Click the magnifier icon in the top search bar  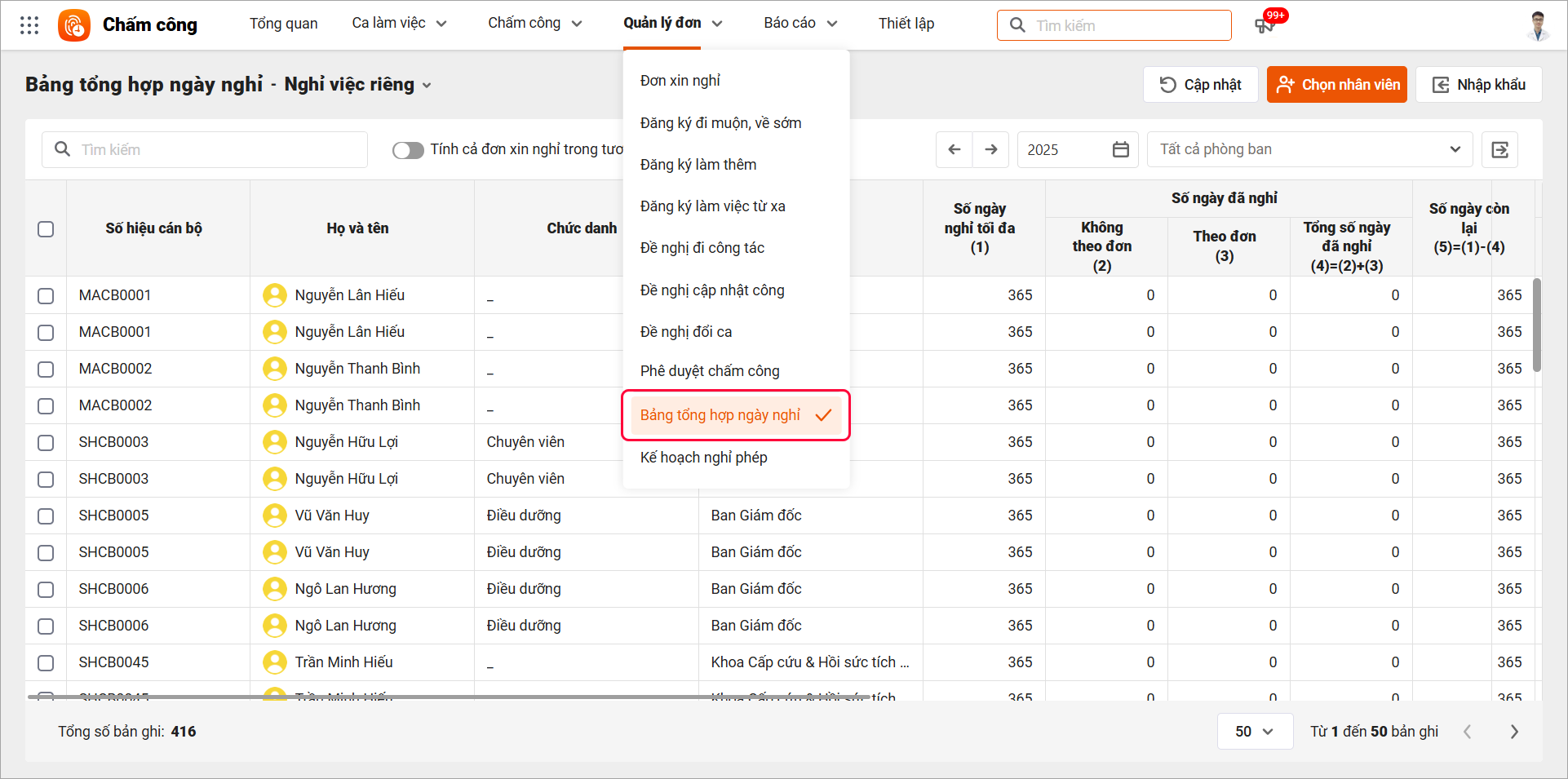tap(1017, 25)
